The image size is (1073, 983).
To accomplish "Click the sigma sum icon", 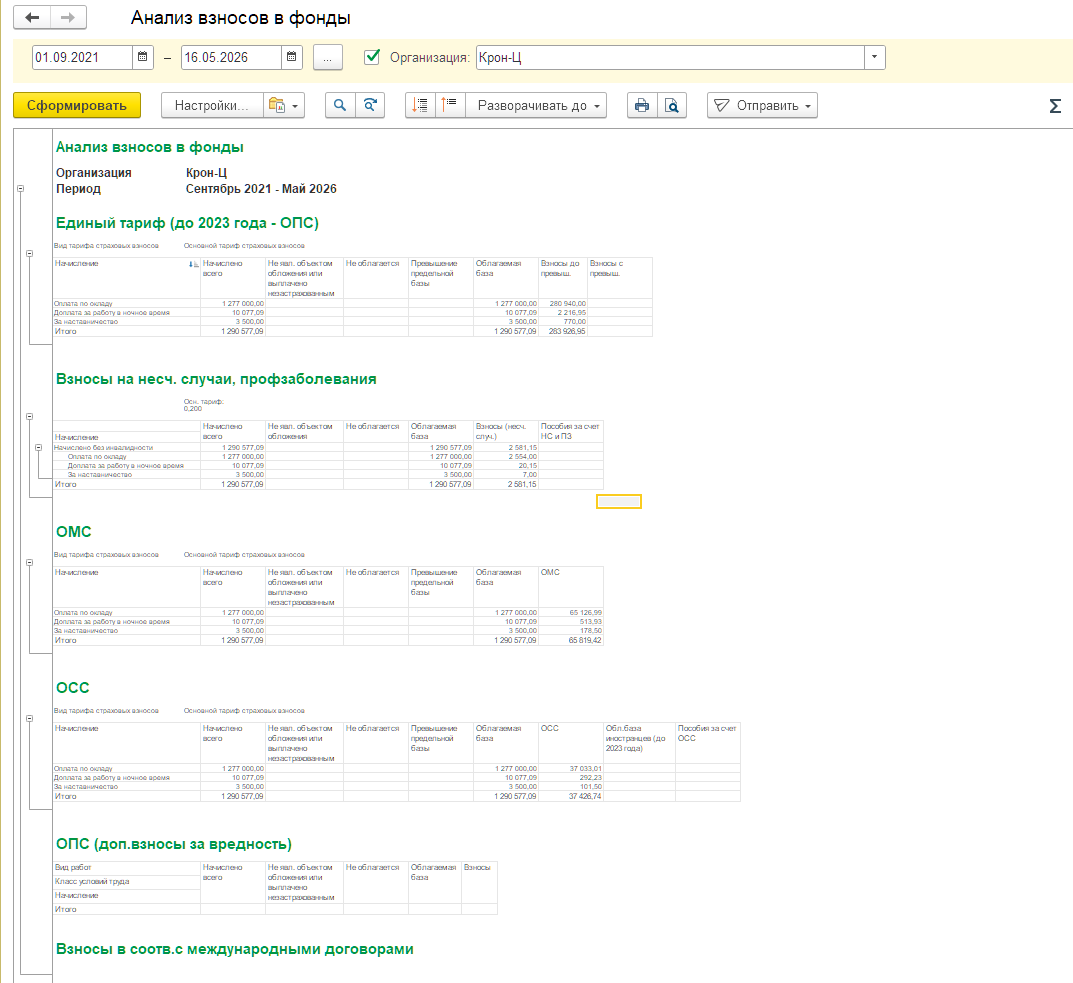I will tap(1055, 106).
